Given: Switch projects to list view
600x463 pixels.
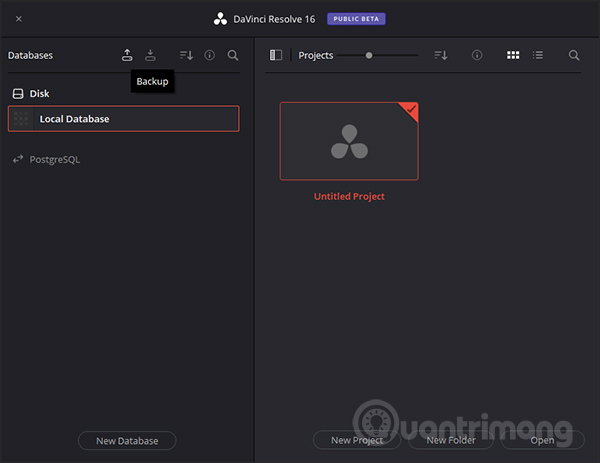Looking at the screenshot, I should 538,55.
